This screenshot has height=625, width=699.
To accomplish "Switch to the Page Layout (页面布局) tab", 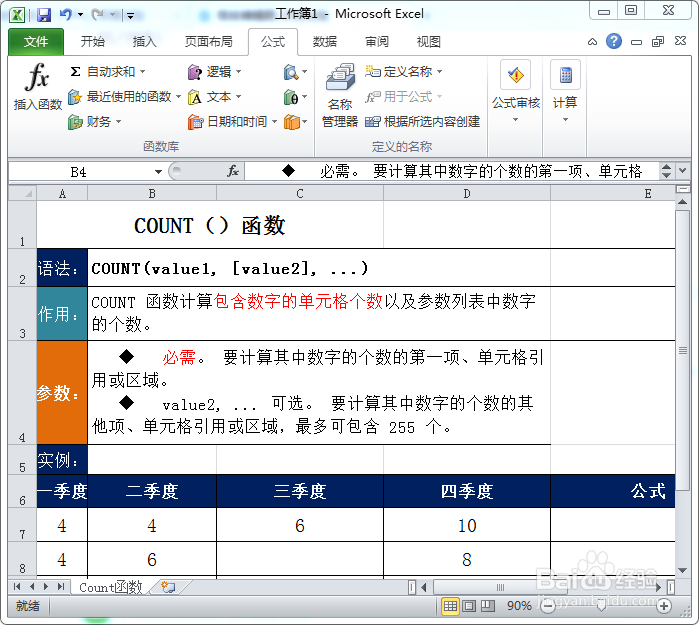I will 209,42.
